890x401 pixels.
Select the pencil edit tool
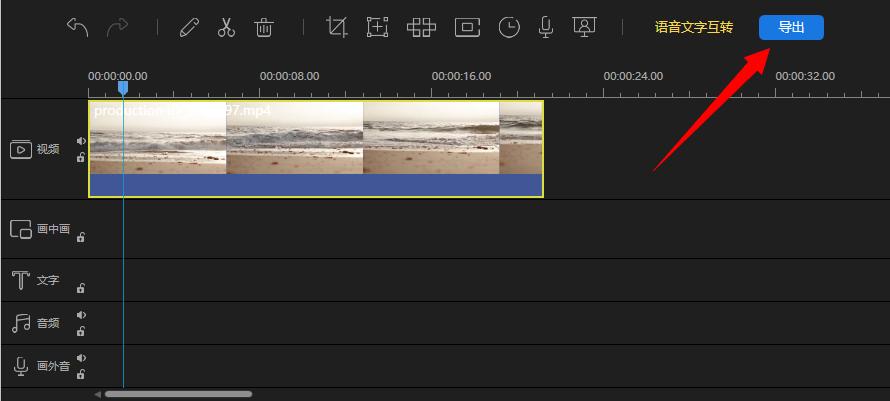coord(189,27)
